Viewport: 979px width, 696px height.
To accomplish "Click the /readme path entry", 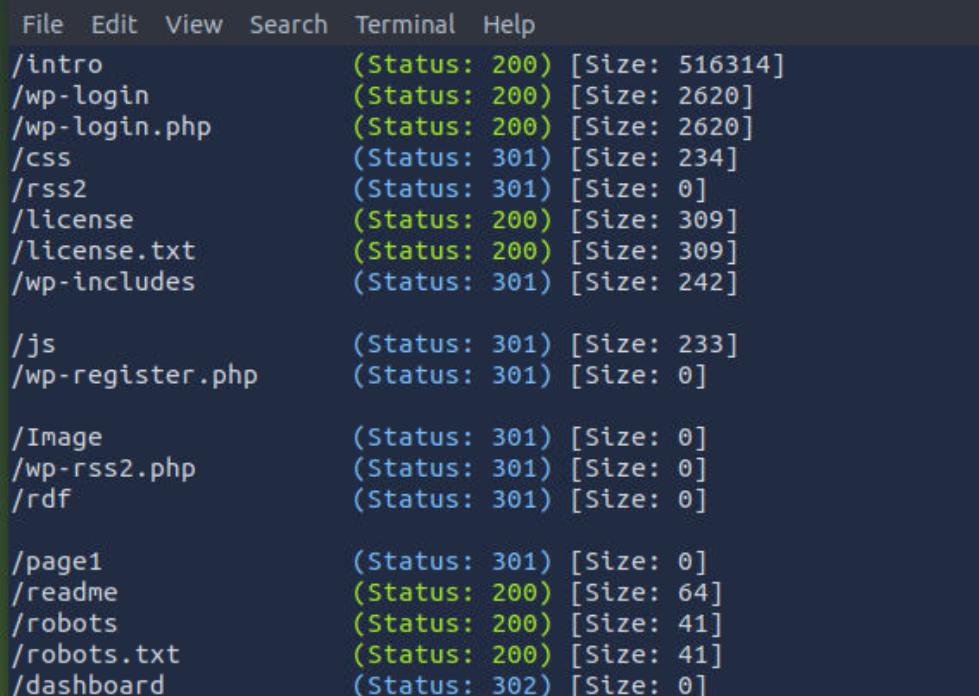I will coord(64,593).
